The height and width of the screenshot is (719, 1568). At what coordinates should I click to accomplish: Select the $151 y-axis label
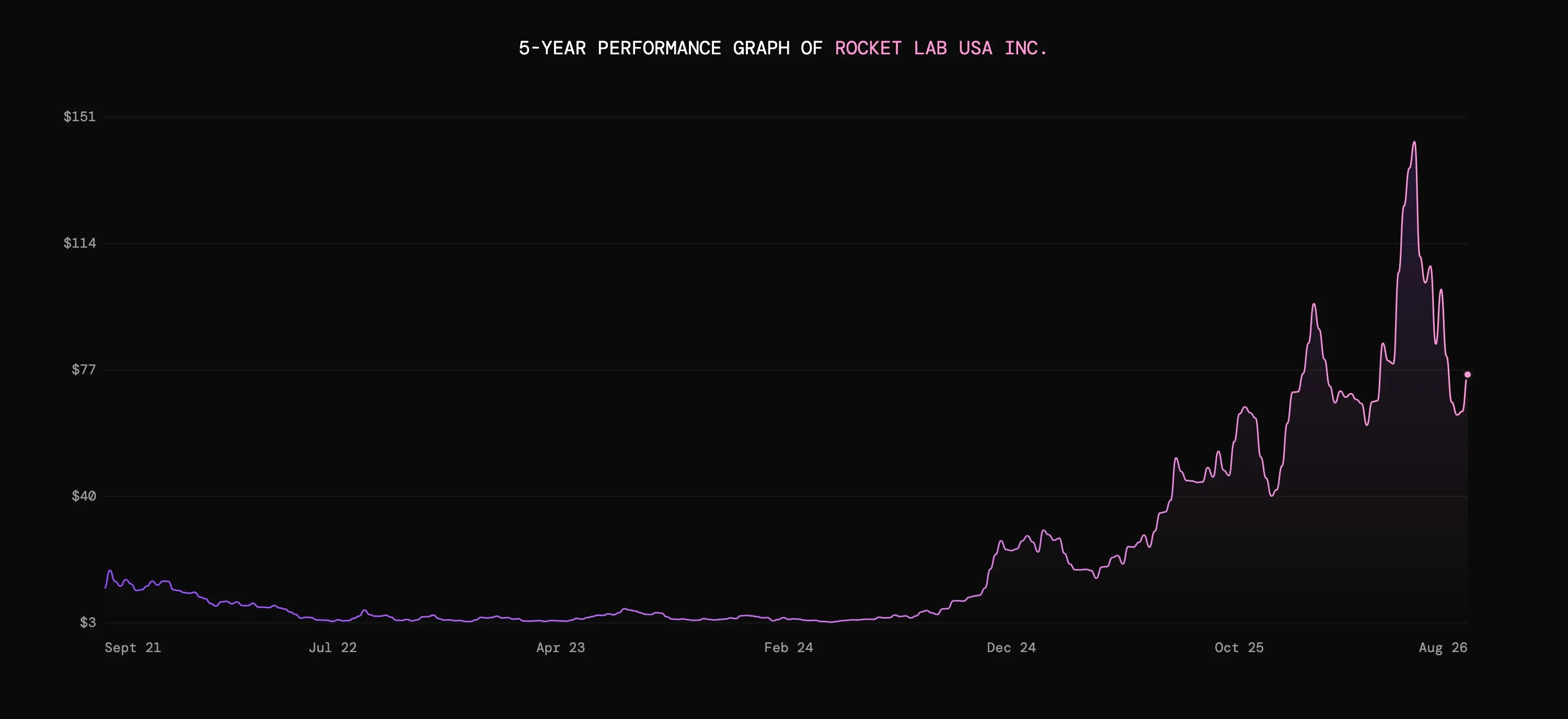pos(80,116)
